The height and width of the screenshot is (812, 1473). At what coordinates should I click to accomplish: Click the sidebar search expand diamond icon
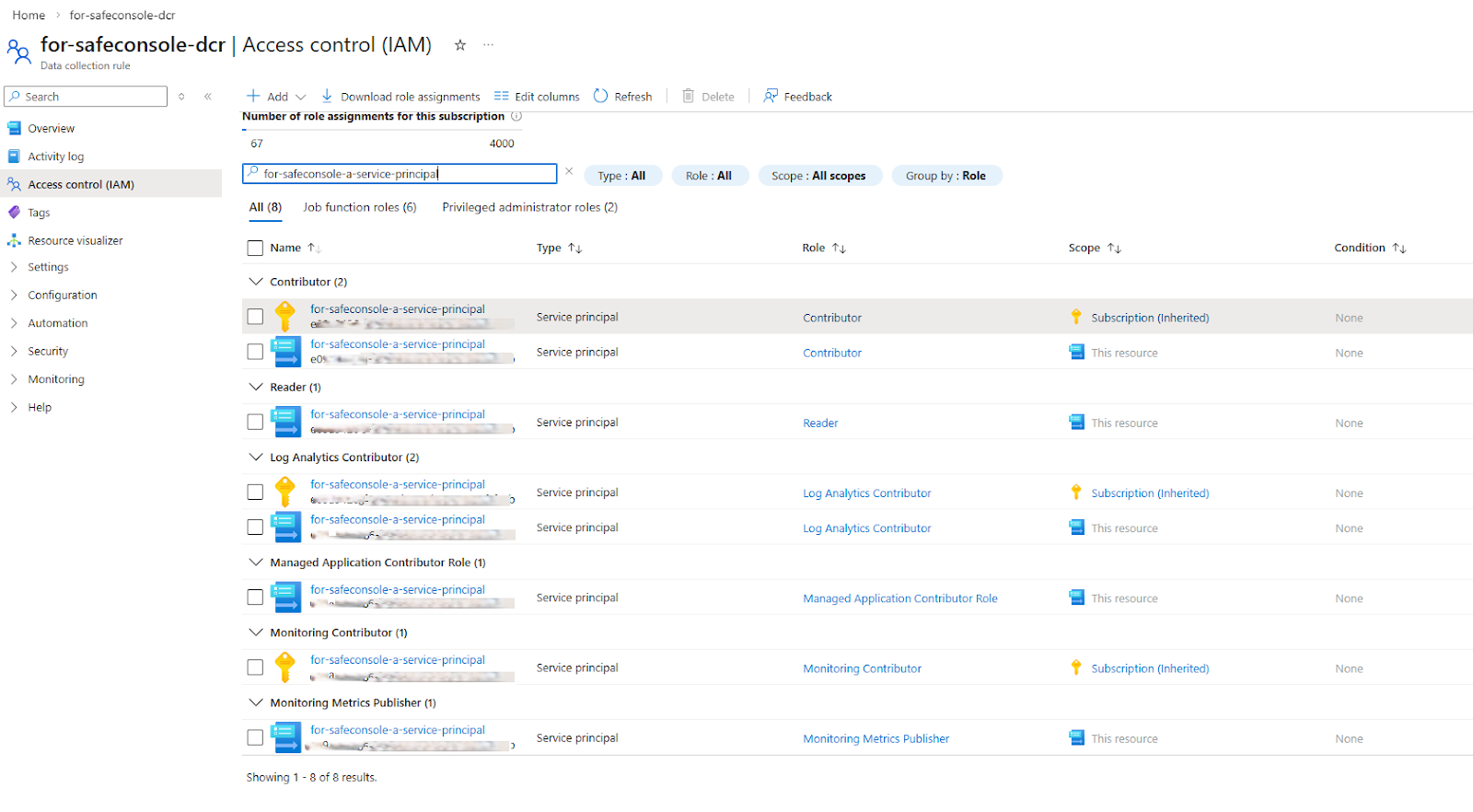[x=181, y=96]
